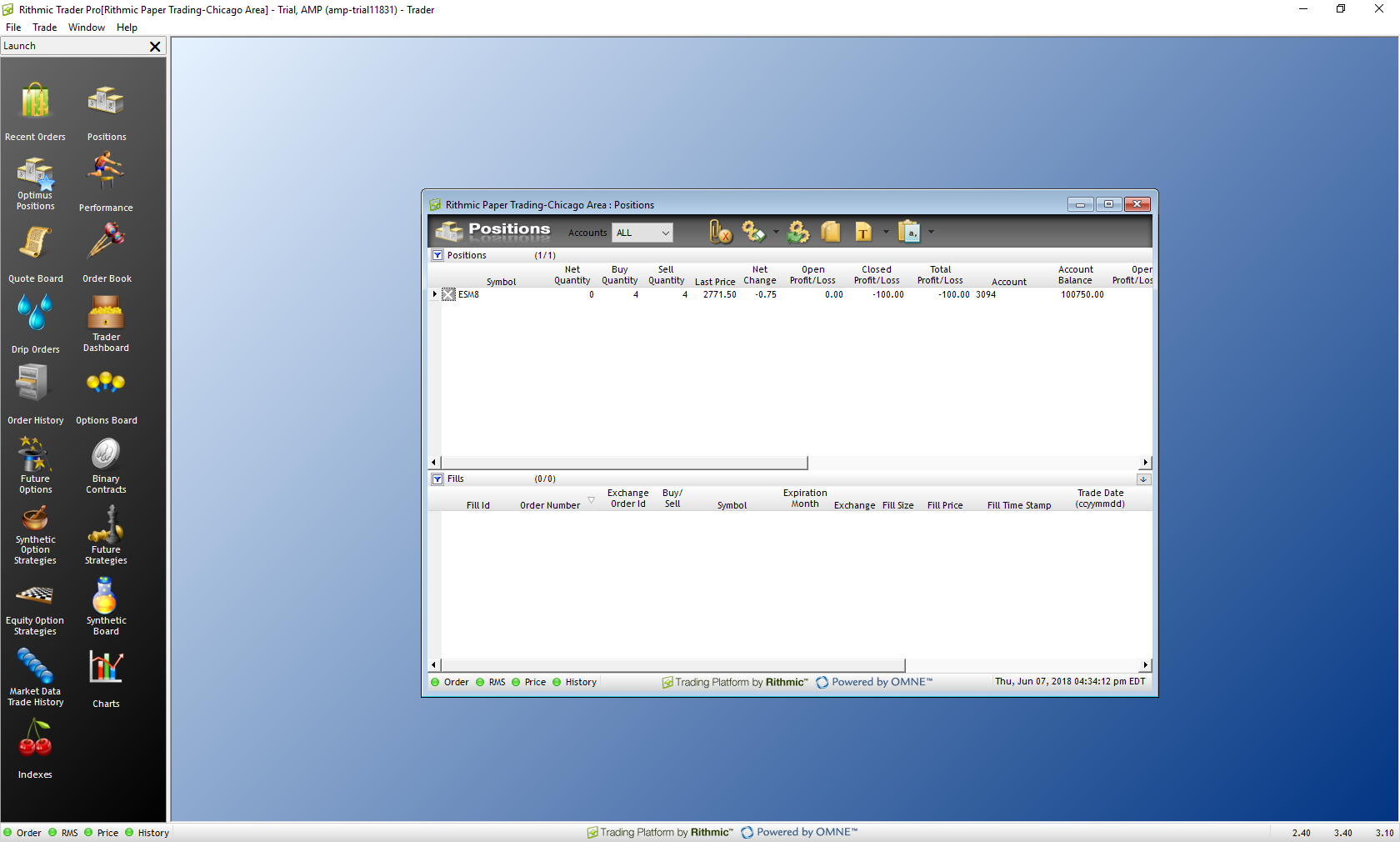Screen dimensions: 1400x842
Task: Click the Symbol column header in Positions
Action: point(501,282)
